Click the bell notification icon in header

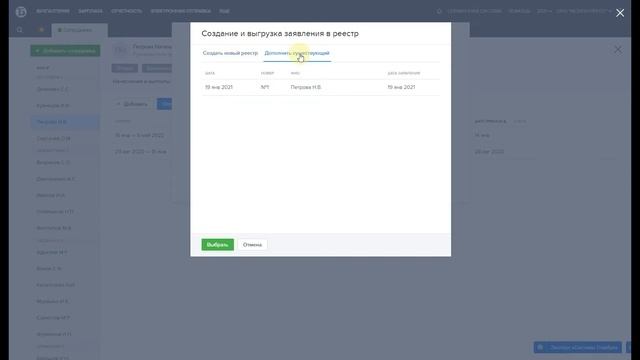439,11
